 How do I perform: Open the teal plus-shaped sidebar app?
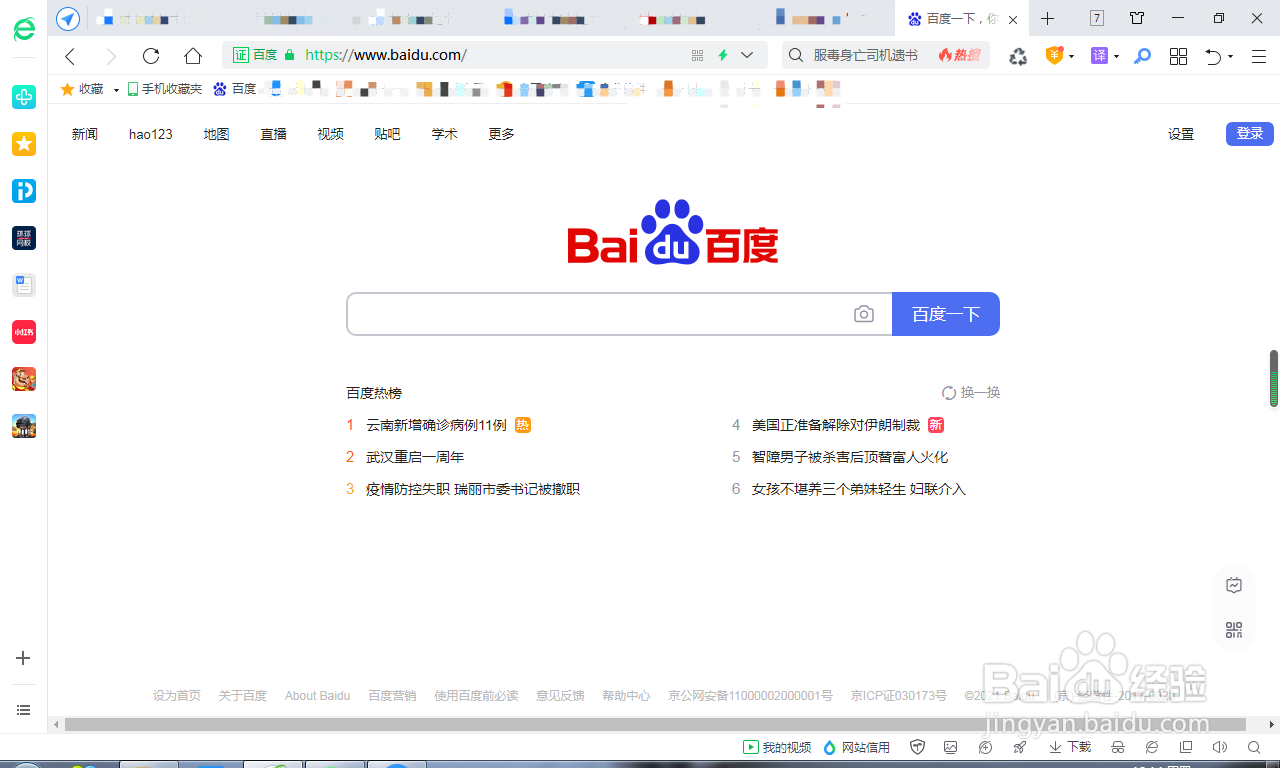(x=24, y=97)
